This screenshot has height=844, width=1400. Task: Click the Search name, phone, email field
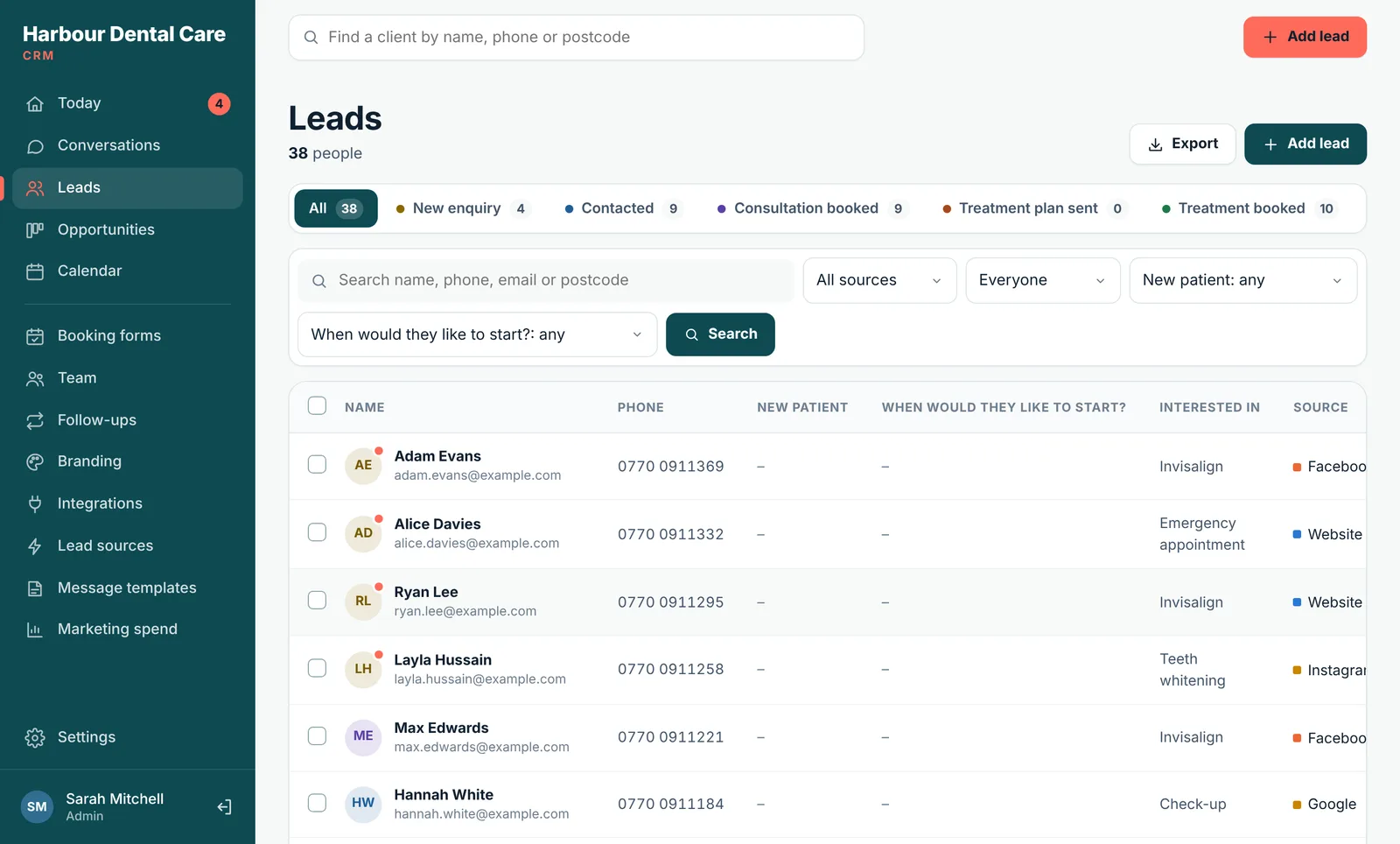545,280
